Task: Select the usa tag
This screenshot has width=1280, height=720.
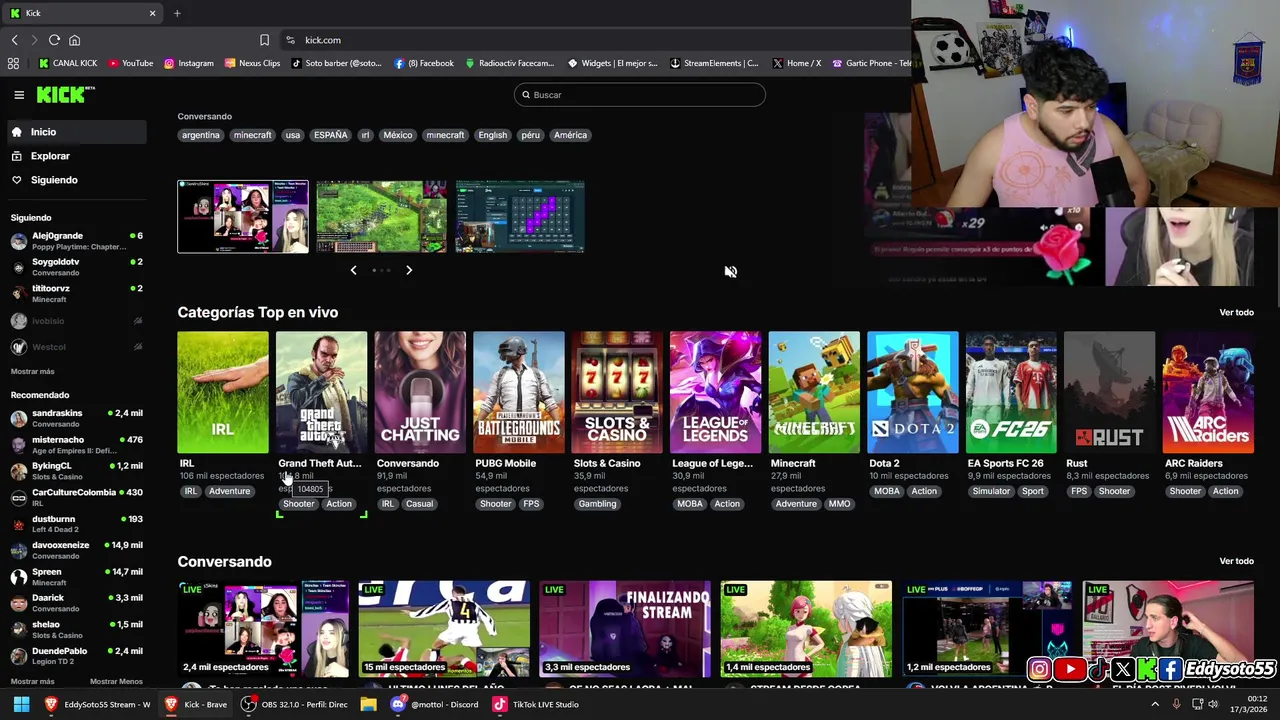Action: tap(293, 135)
